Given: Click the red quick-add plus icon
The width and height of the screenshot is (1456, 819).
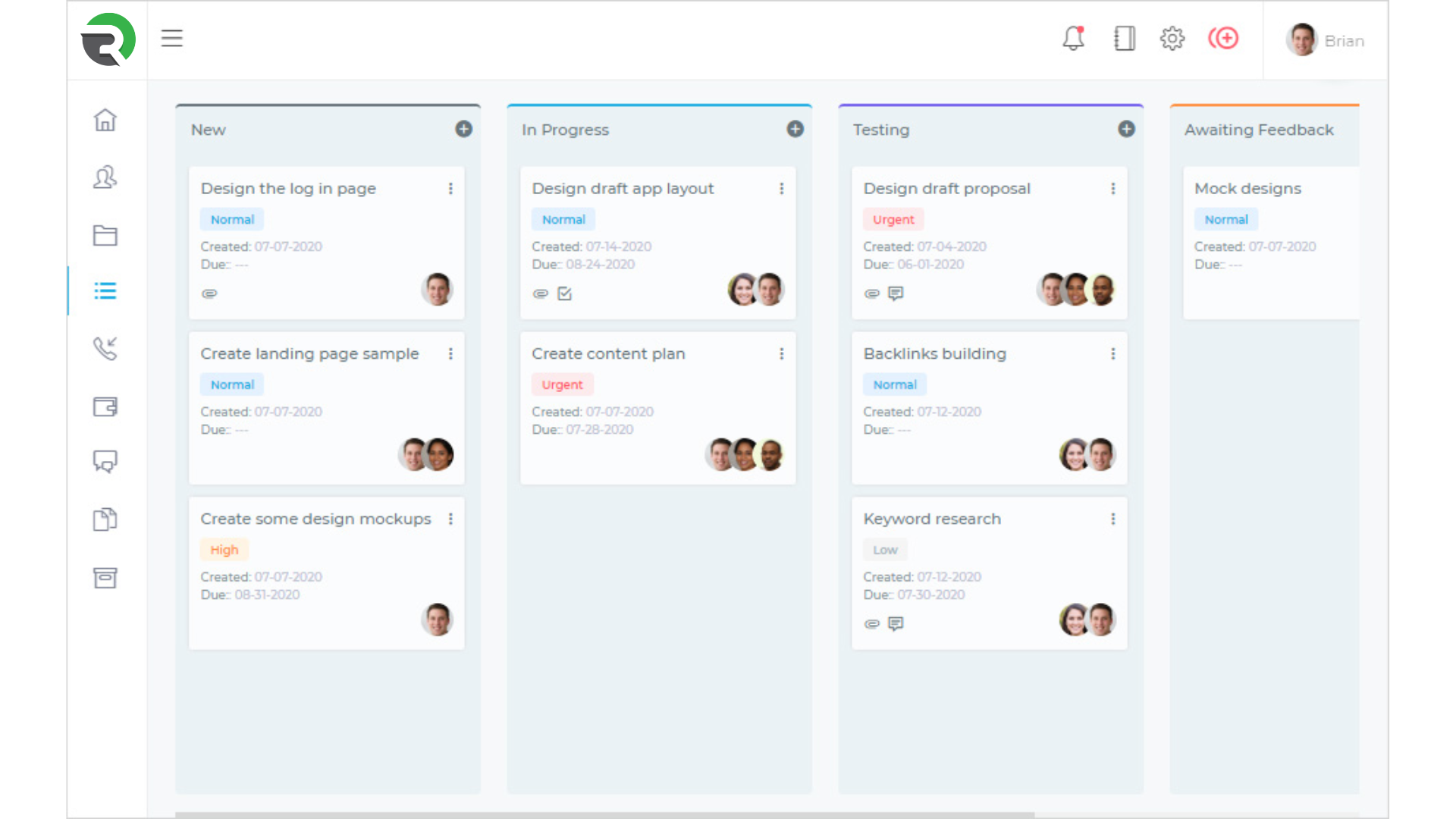Looking at the screenshot, I should [x=1223, y=38].
